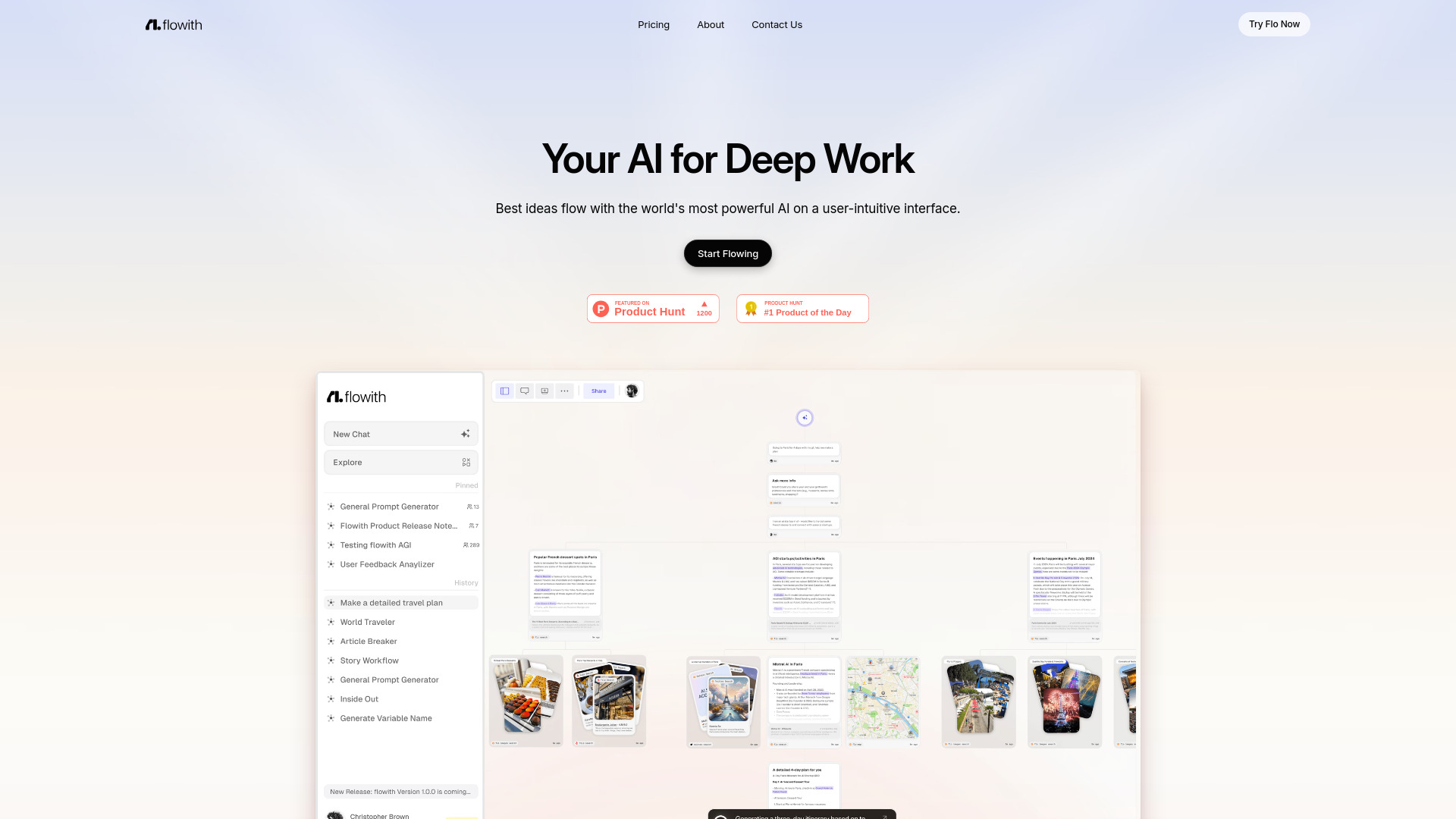Screen dimensions: 1456x819
Task: Click Try Flo Now button
Action: [1274, 23]
